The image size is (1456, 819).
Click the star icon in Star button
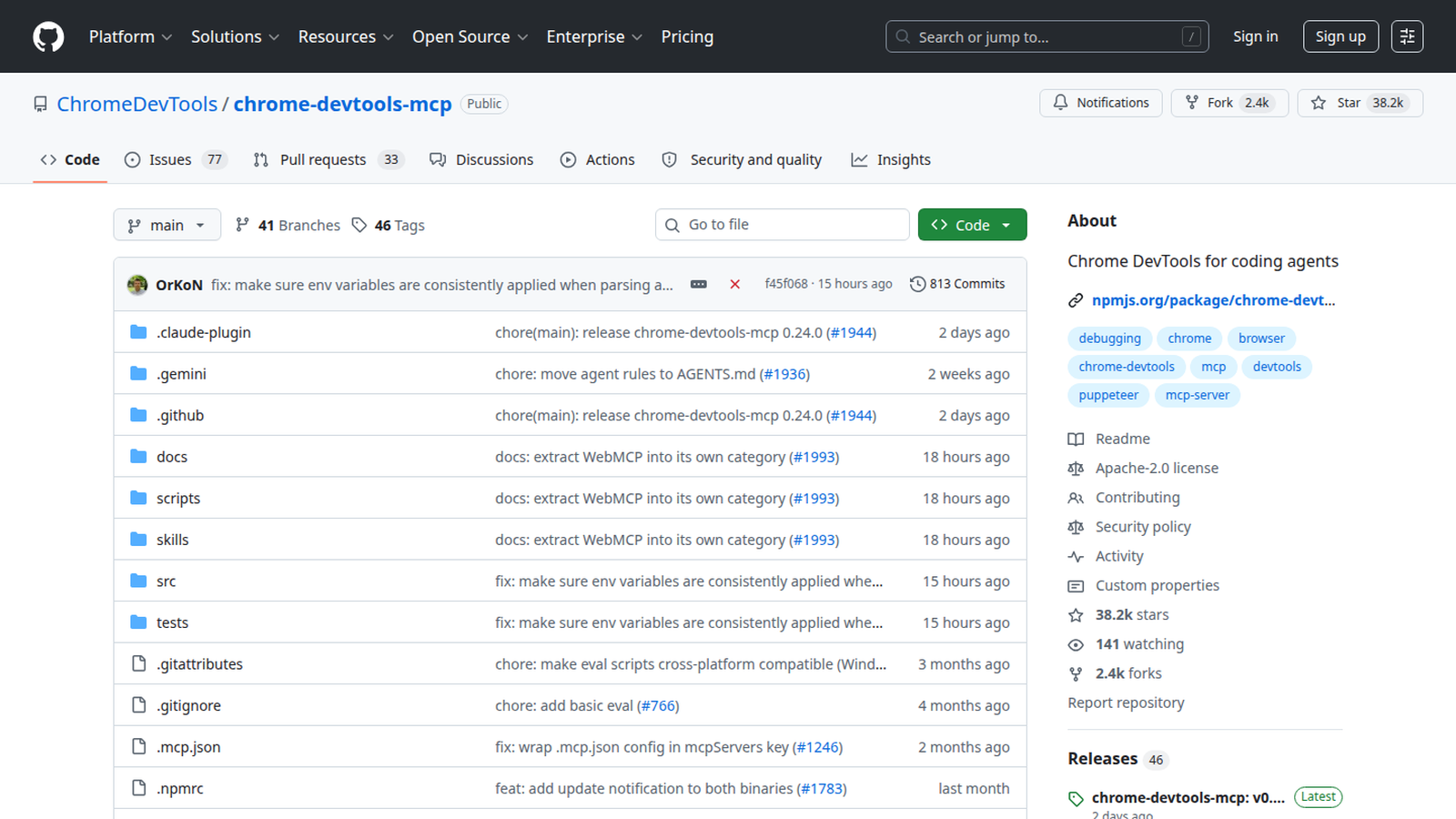(1319, 103)
